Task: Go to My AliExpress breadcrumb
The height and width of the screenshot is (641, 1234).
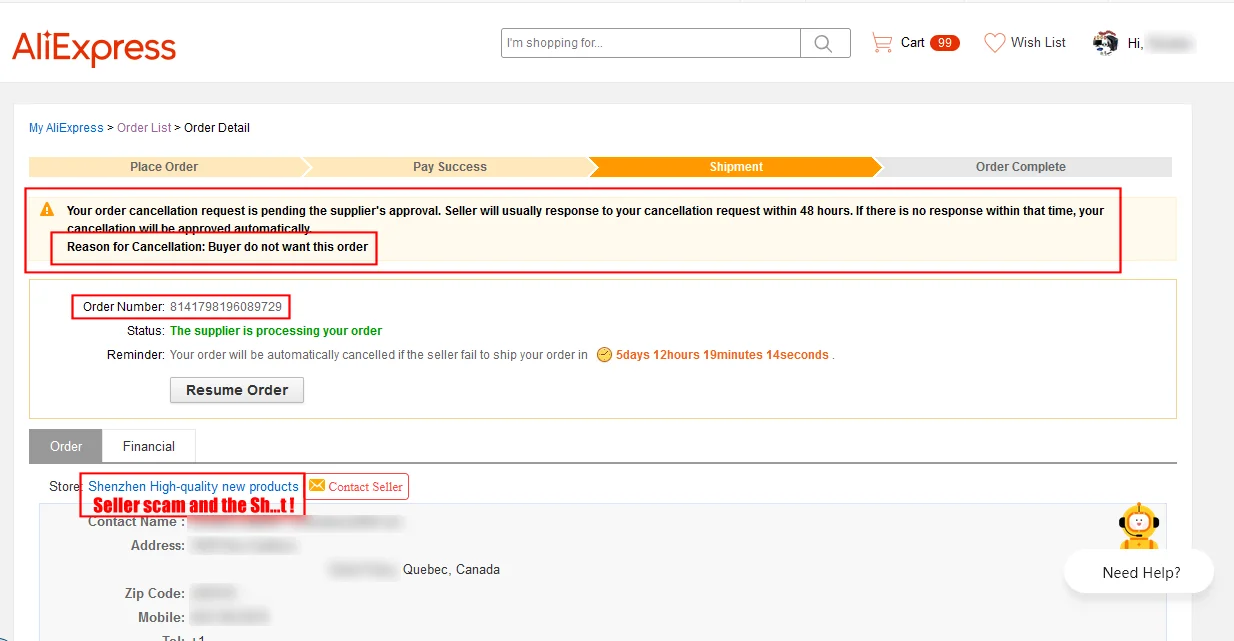Action: click(66, 128)
